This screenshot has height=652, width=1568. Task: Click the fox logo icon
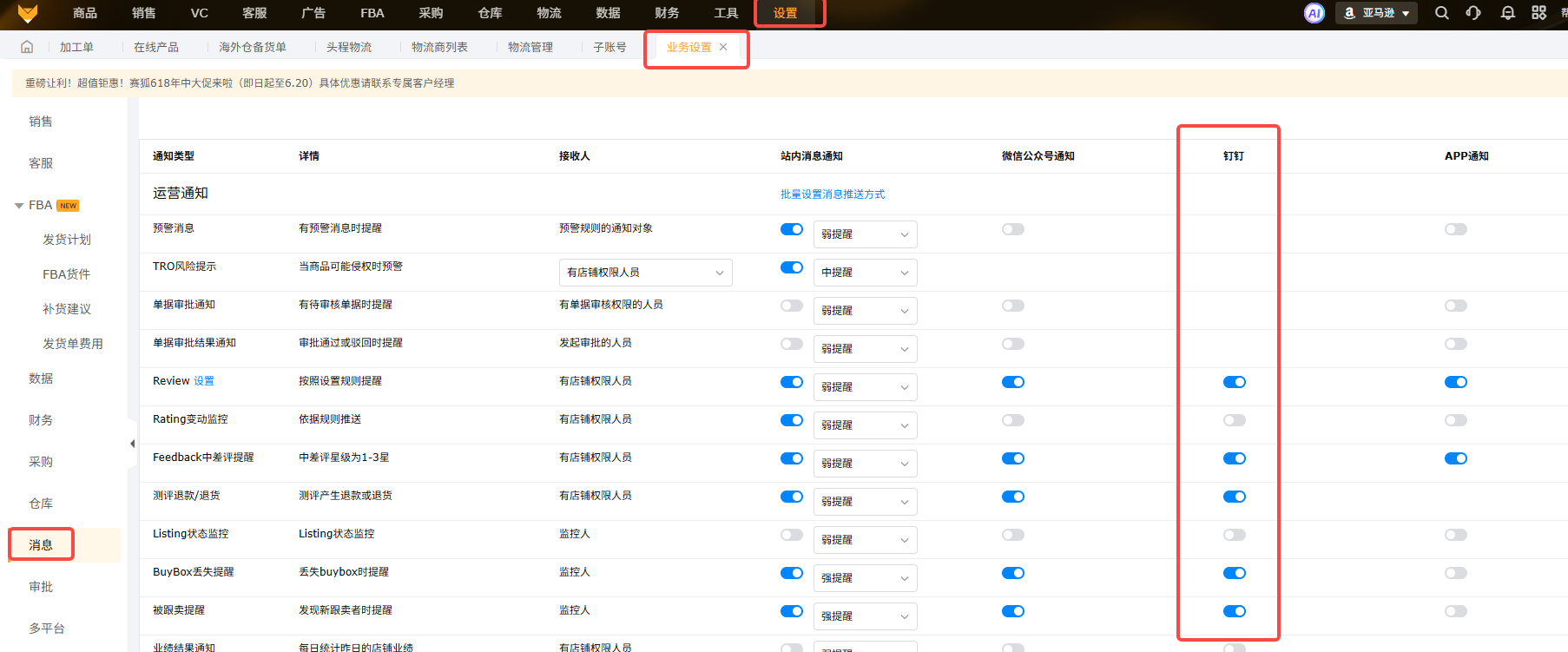pos(28,13)
